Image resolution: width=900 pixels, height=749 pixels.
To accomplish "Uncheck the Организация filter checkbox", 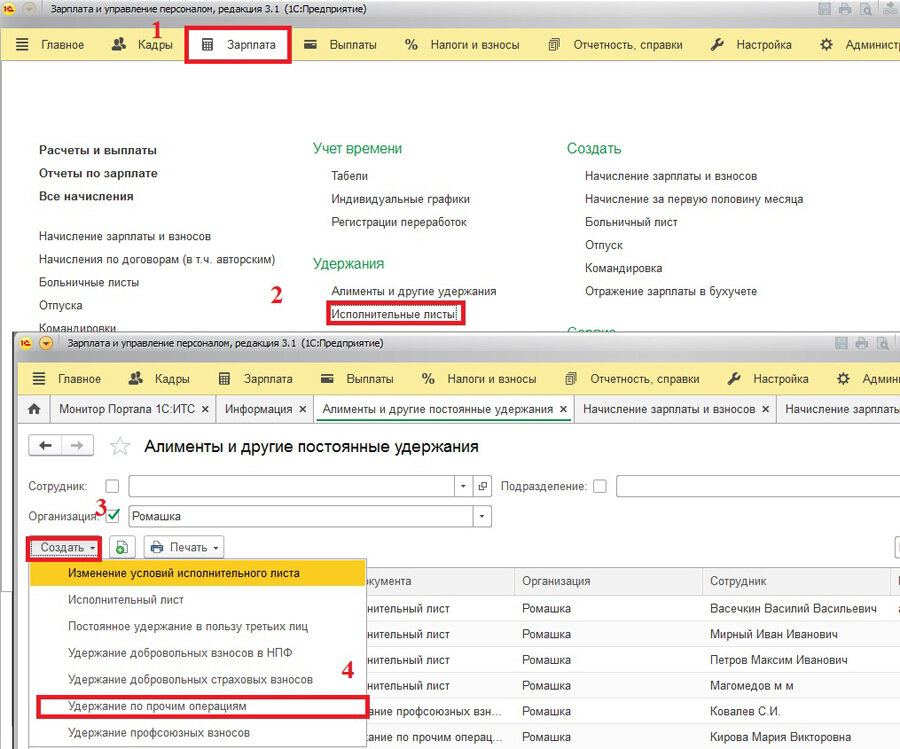I will coord(113,515).
